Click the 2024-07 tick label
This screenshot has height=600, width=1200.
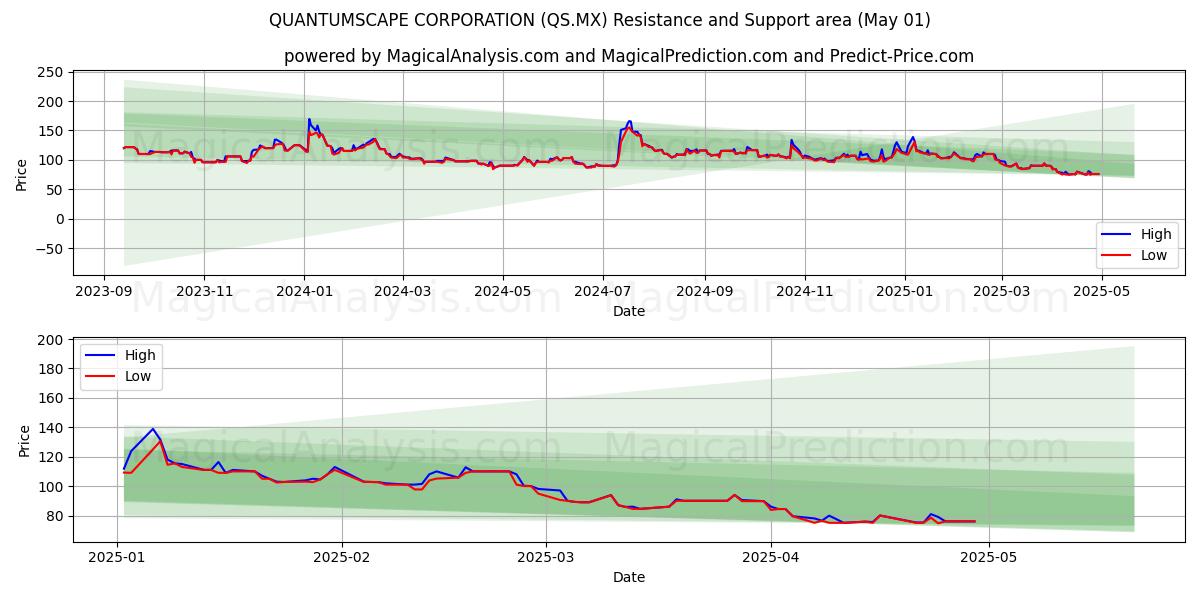pos(603,290)
